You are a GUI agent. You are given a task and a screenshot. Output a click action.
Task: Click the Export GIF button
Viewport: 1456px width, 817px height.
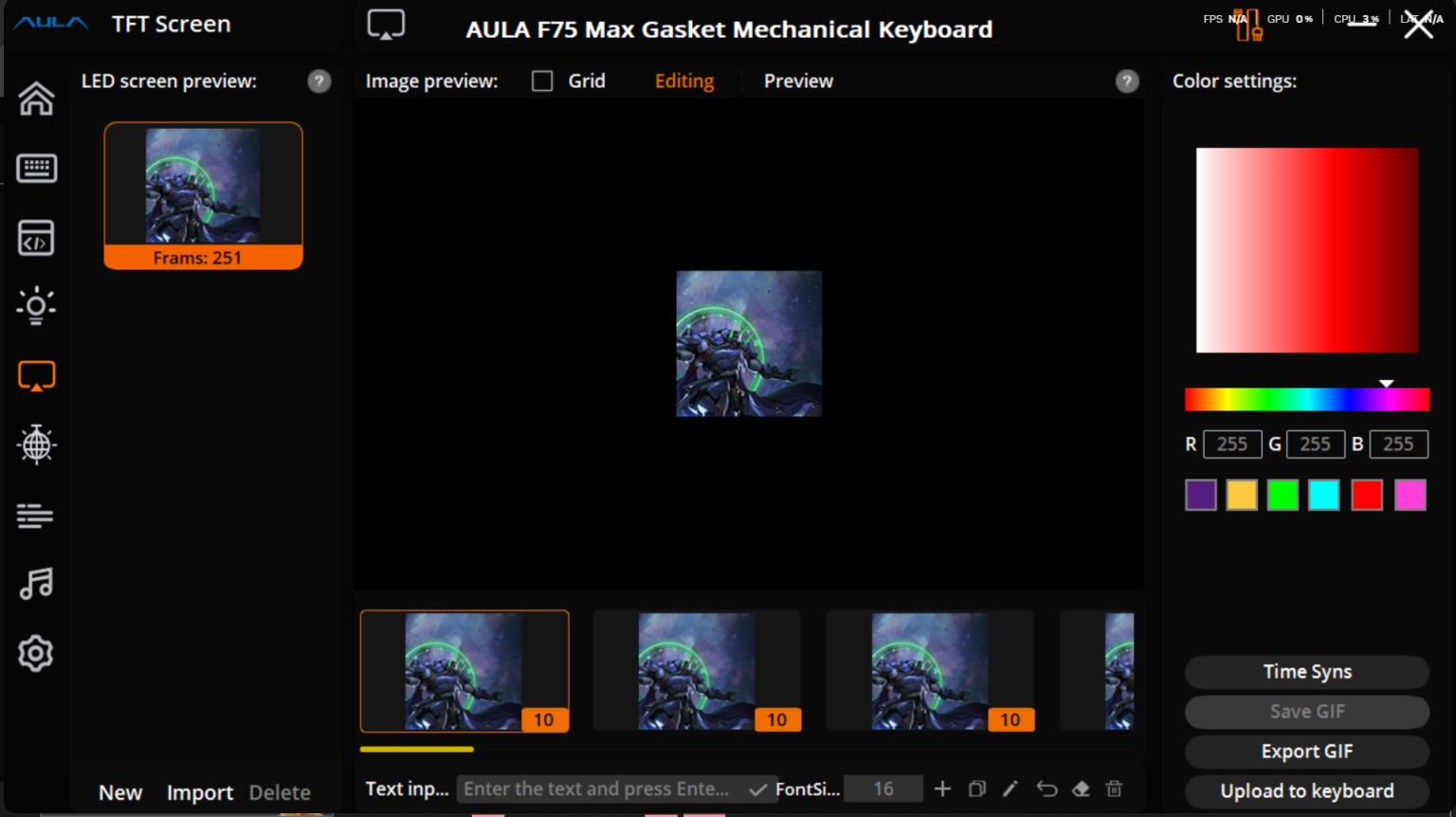(x=1306, y=752)
